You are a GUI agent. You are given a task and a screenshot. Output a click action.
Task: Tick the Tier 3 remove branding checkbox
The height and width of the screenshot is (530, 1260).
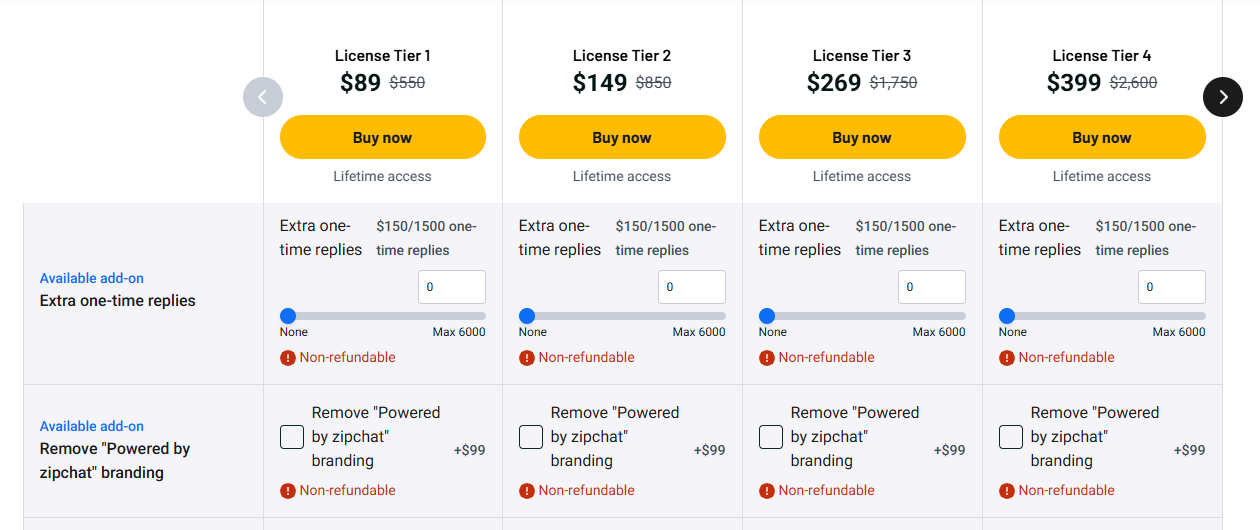pos(771,437)
